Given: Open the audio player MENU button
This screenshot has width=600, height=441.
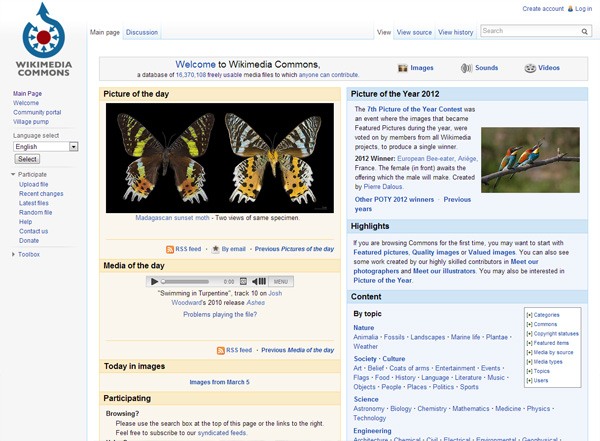Looking at the screenshot, I should point(280,281).
